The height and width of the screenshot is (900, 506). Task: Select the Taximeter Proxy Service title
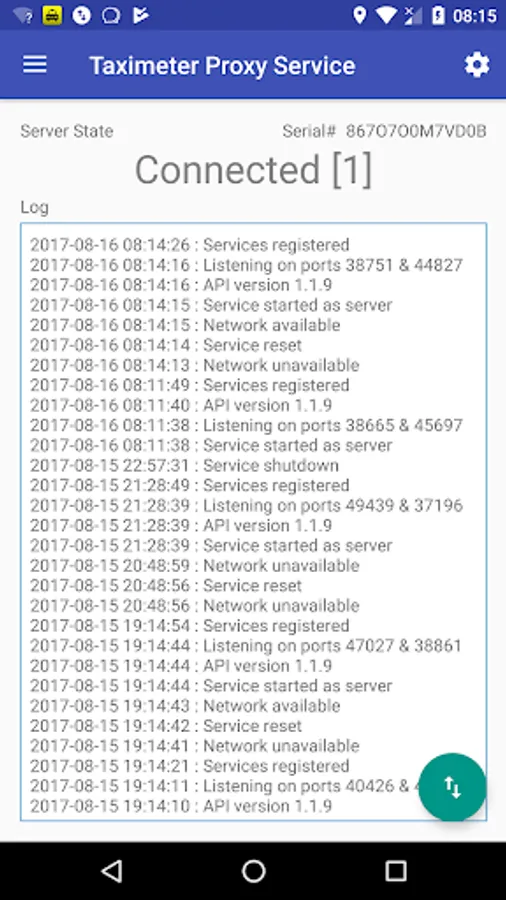pyautogui.click(x=223, y=65)
